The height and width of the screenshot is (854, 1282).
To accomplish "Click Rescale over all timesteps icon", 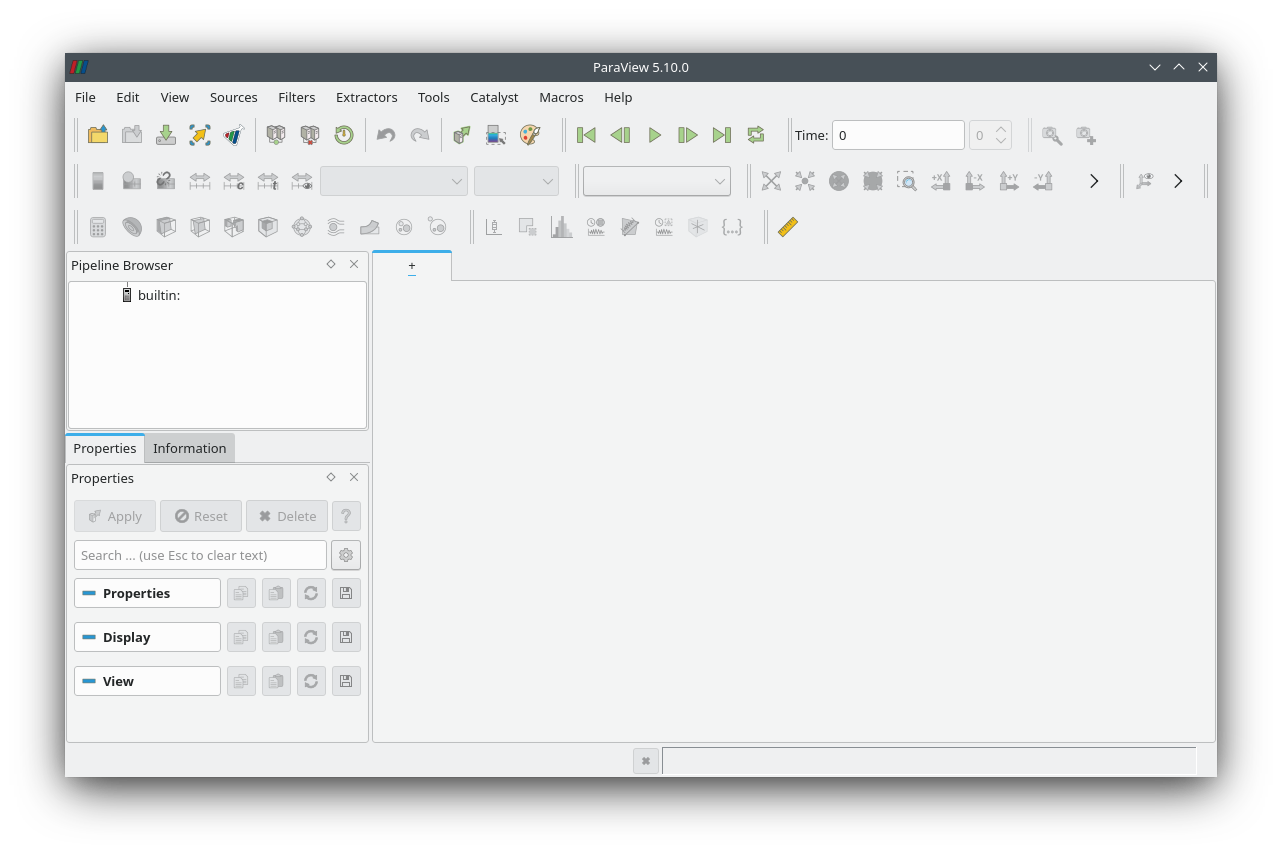I will (x=268, y=181).
